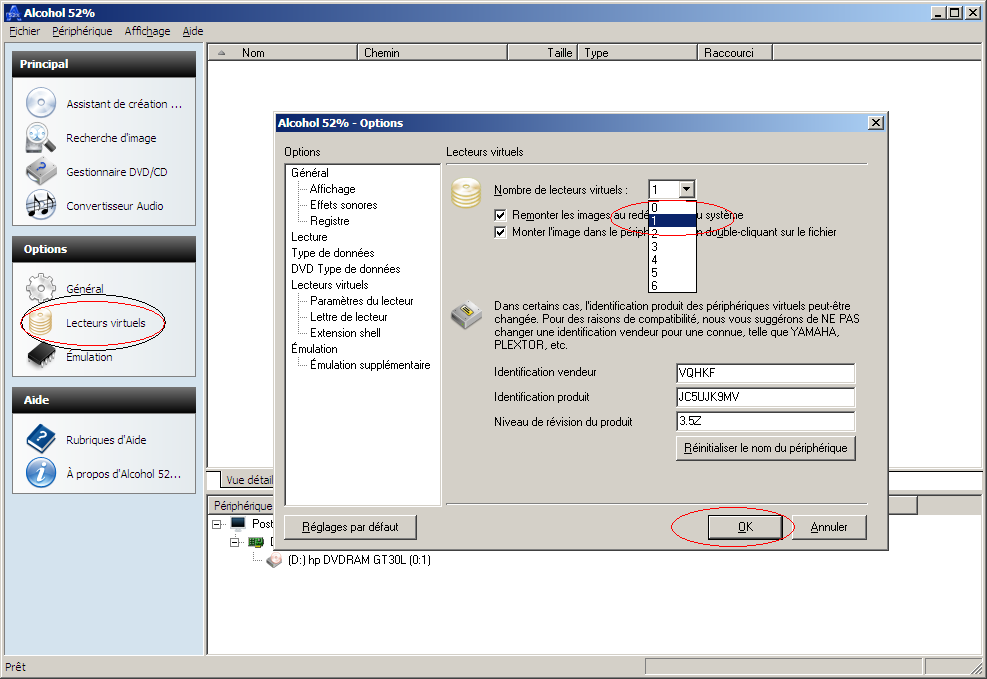This screenshot has width=987, height=679.
Task: Close the Options dialog
Action: [876, 123]
